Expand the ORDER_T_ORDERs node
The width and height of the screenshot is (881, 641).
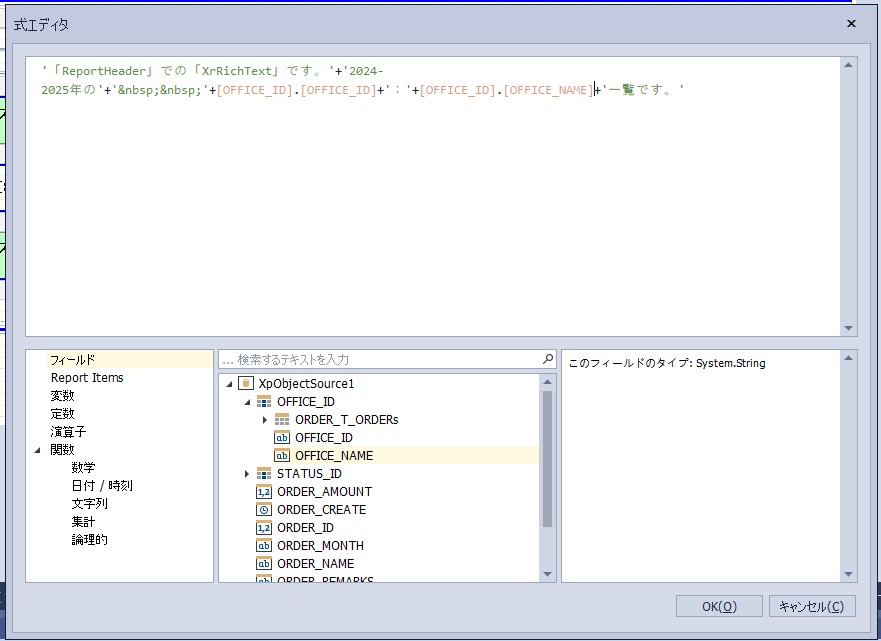tap(265, 420)
